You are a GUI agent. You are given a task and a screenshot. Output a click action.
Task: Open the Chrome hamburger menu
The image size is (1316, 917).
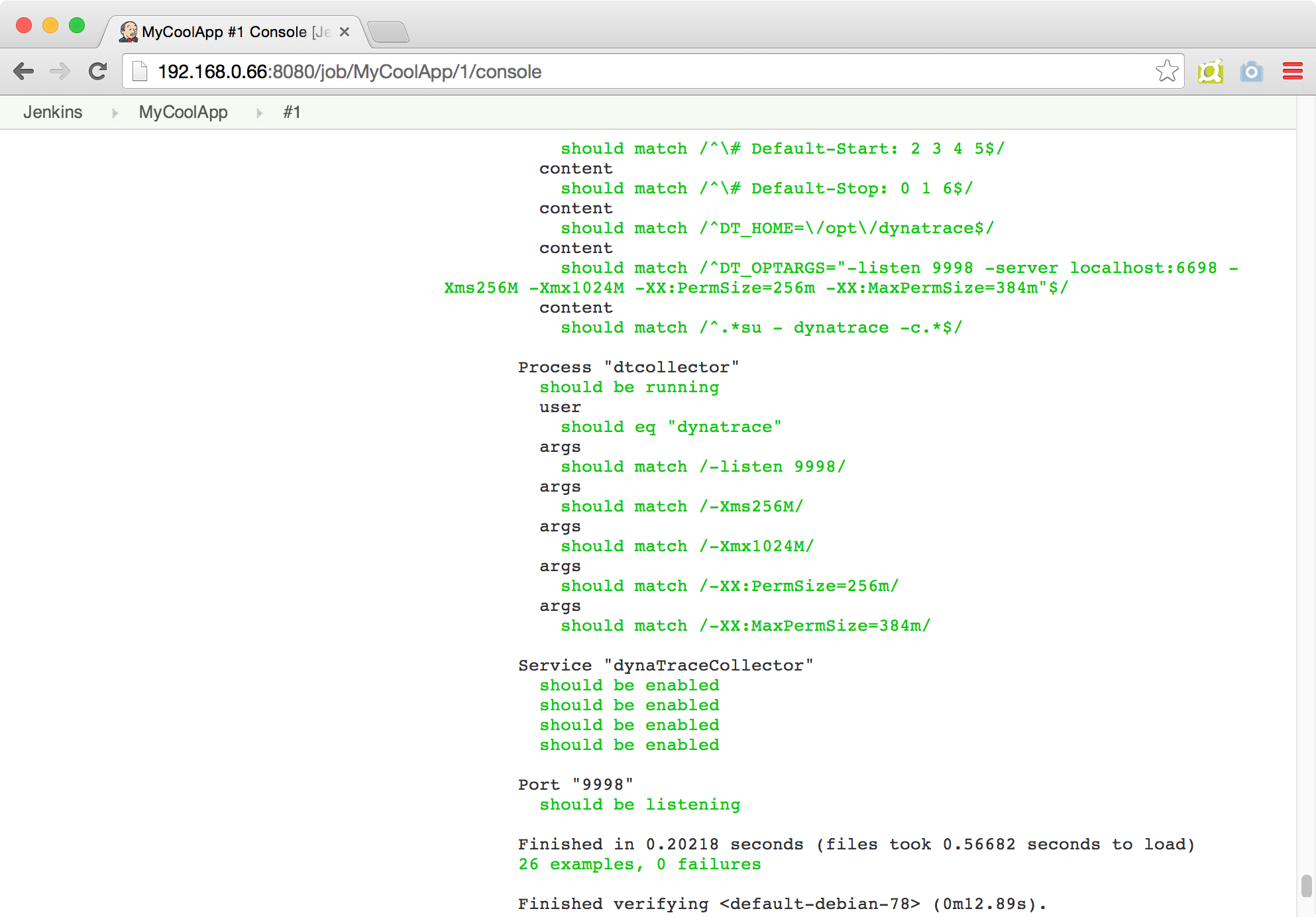(x=1291, y=71)
